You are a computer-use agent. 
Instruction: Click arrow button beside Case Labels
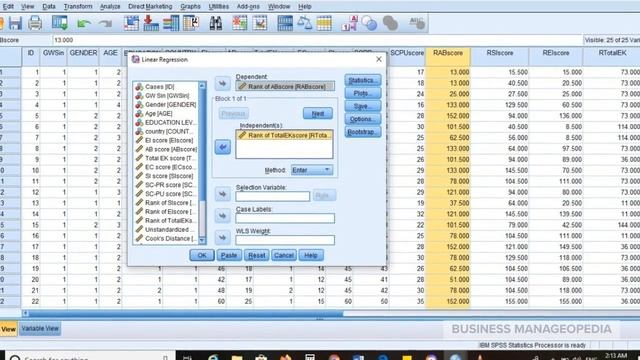coord(222,216)
